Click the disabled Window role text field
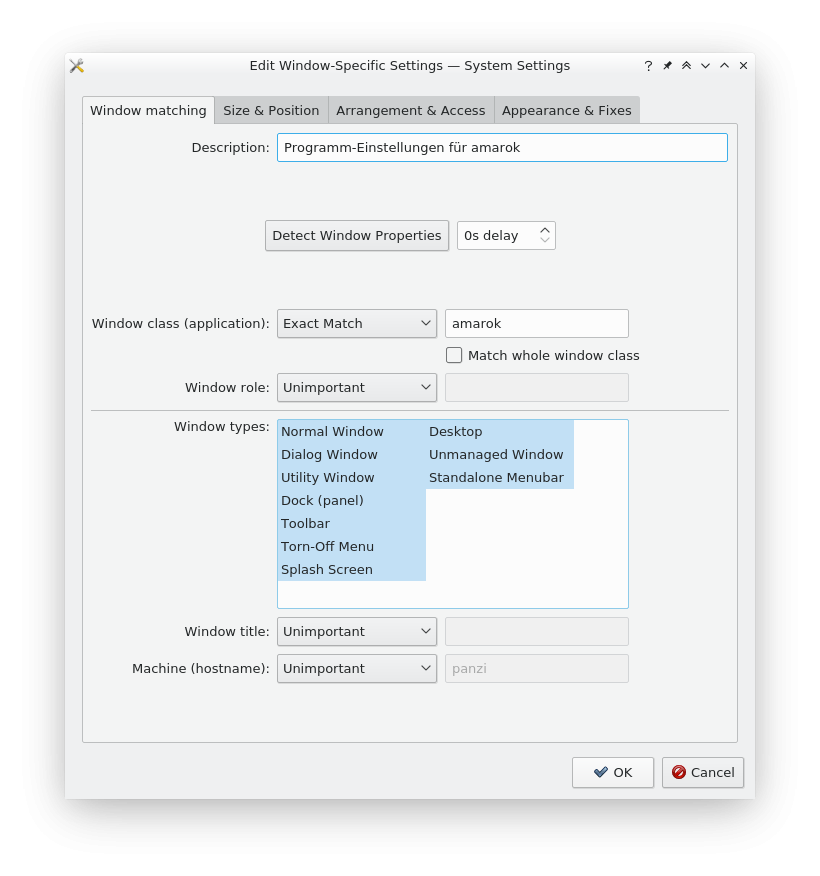The height and width of the screenshot is (876, 820). click(537, 387)
